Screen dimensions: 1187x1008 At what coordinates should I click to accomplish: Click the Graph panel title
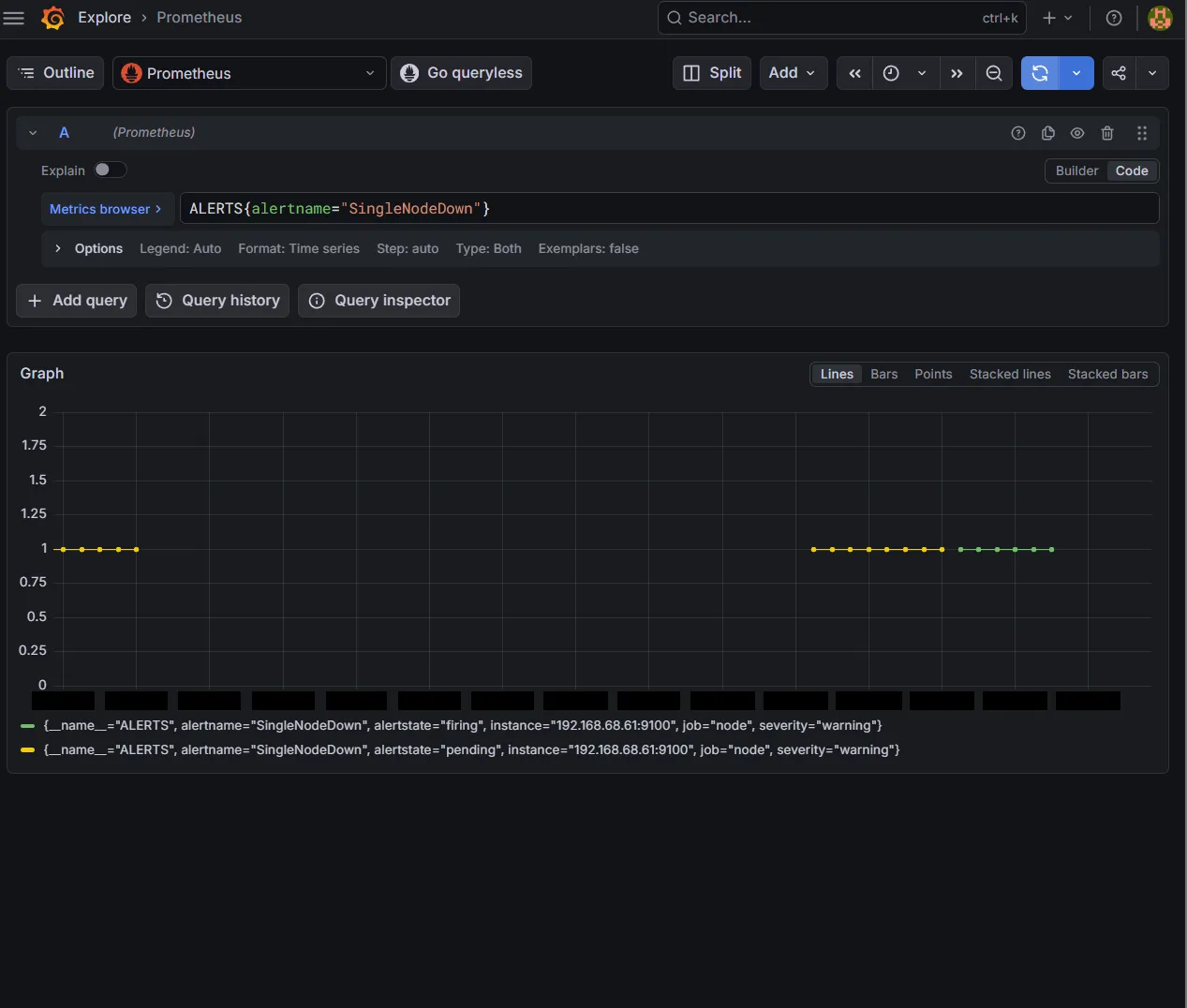(42, 374)
